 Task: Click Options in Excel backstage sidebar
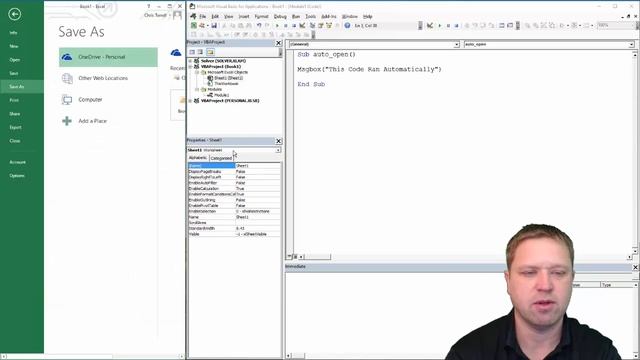17,176
